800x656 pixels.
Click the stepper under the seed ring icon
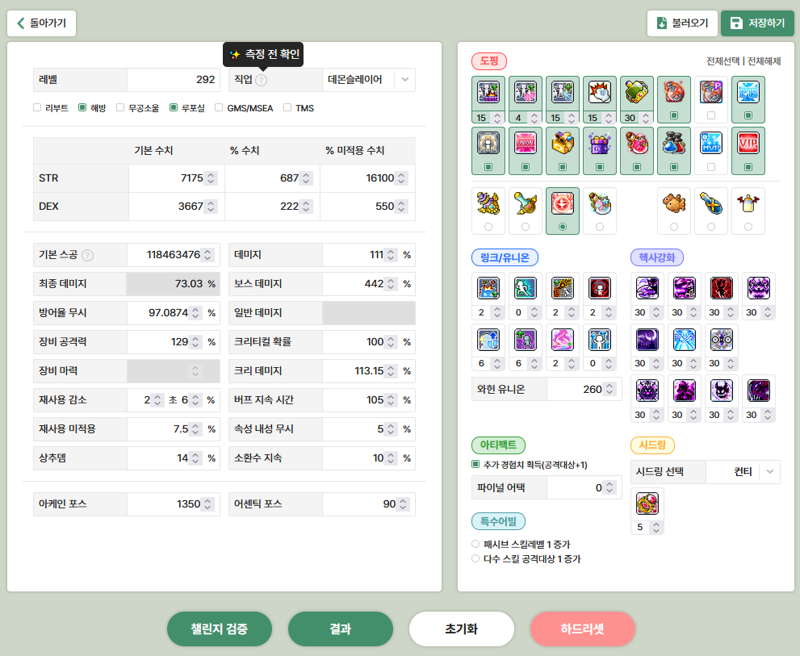(x=656, y=527)
